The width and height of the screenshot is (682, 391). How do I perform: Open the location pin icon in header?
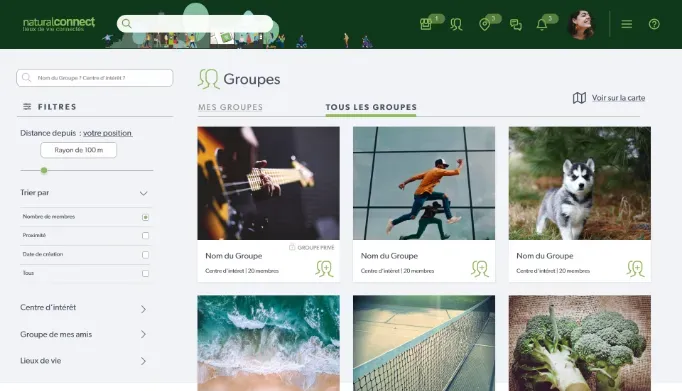point(484,24)
